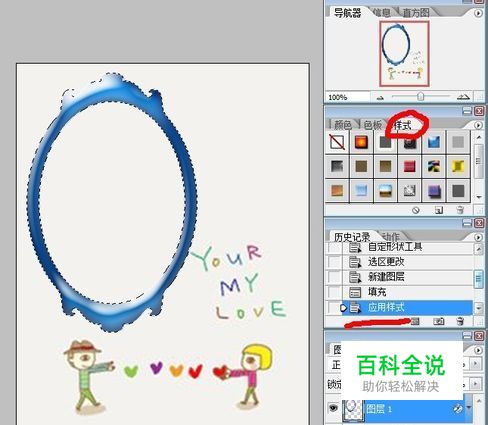Screen dimensions: 488x425
Task: Apply the pale blue sky style swatch
Action: click(361, 191)
